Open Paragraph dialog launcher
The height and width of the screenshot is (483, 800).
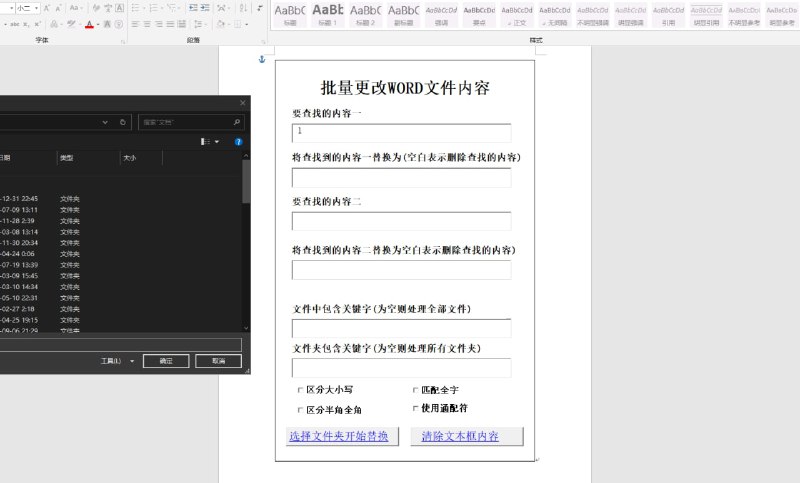click(x=264, y=42)
